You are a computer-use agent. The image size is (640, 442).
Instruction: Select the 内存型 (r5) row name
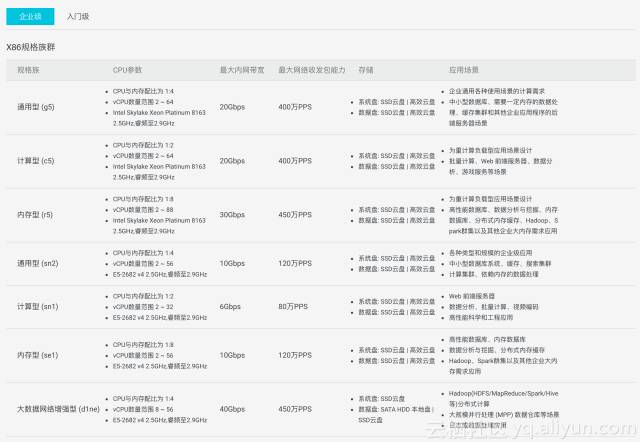[35, 215]
